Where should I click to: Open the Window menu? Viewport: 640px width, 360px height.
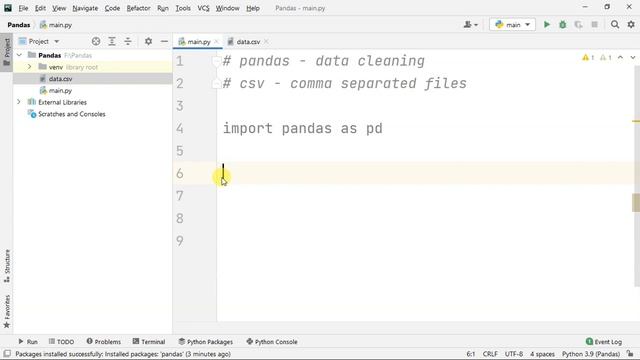pos(227,8)
